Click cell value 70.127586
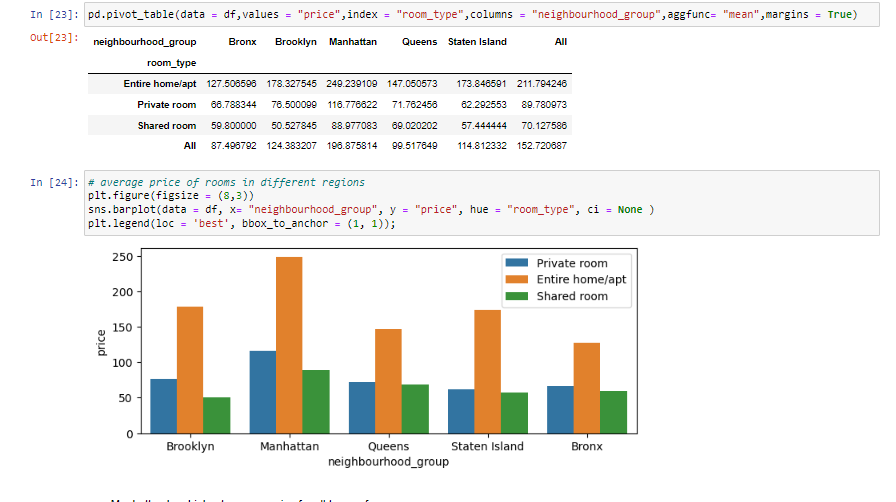The image size is (896, 502). (x=544, y=126)
